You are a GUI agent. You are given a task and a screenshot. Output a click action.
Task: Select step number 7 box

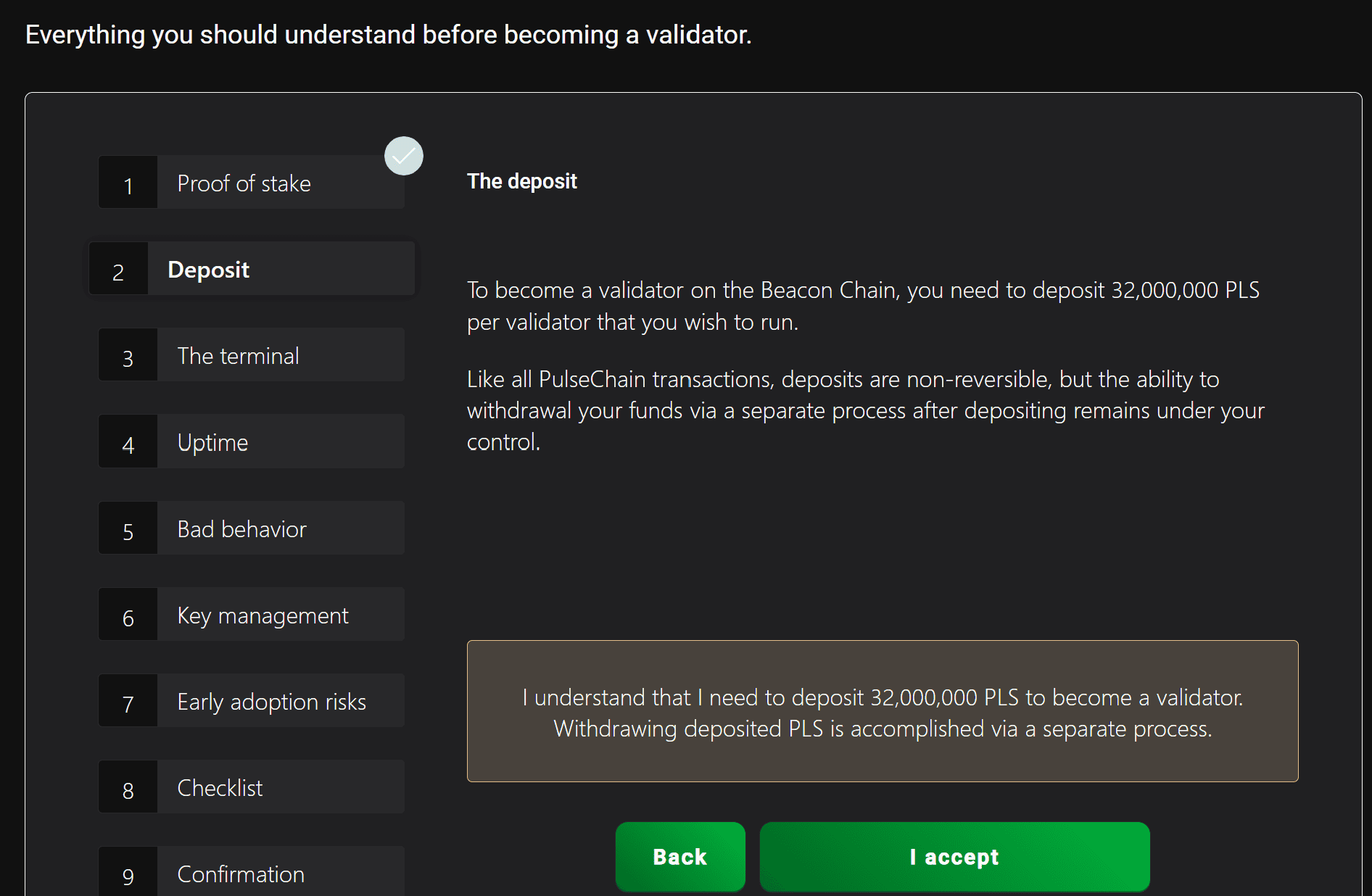(x=128, y=701)
